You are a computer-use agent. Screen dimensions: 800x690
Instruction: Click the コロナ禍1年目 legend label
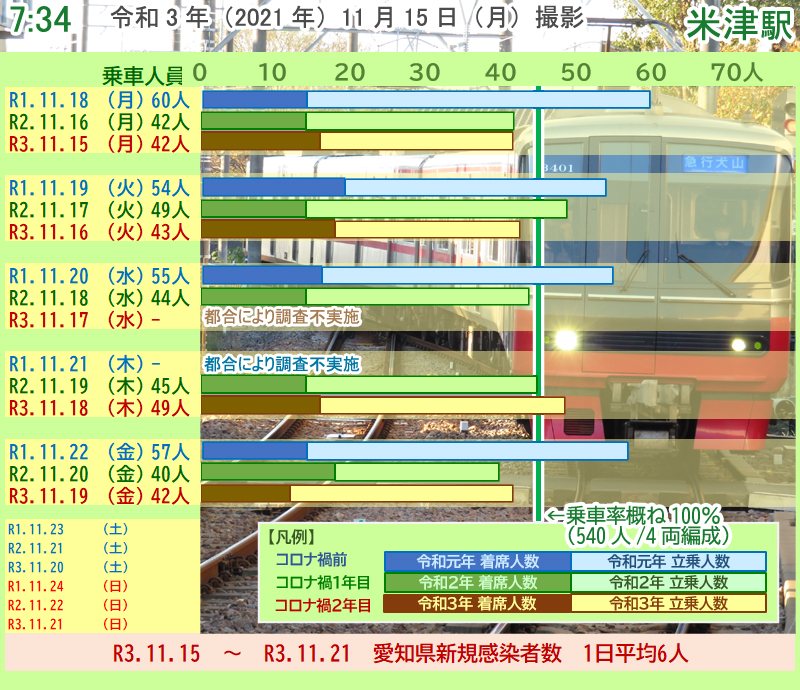pos(322,582)
